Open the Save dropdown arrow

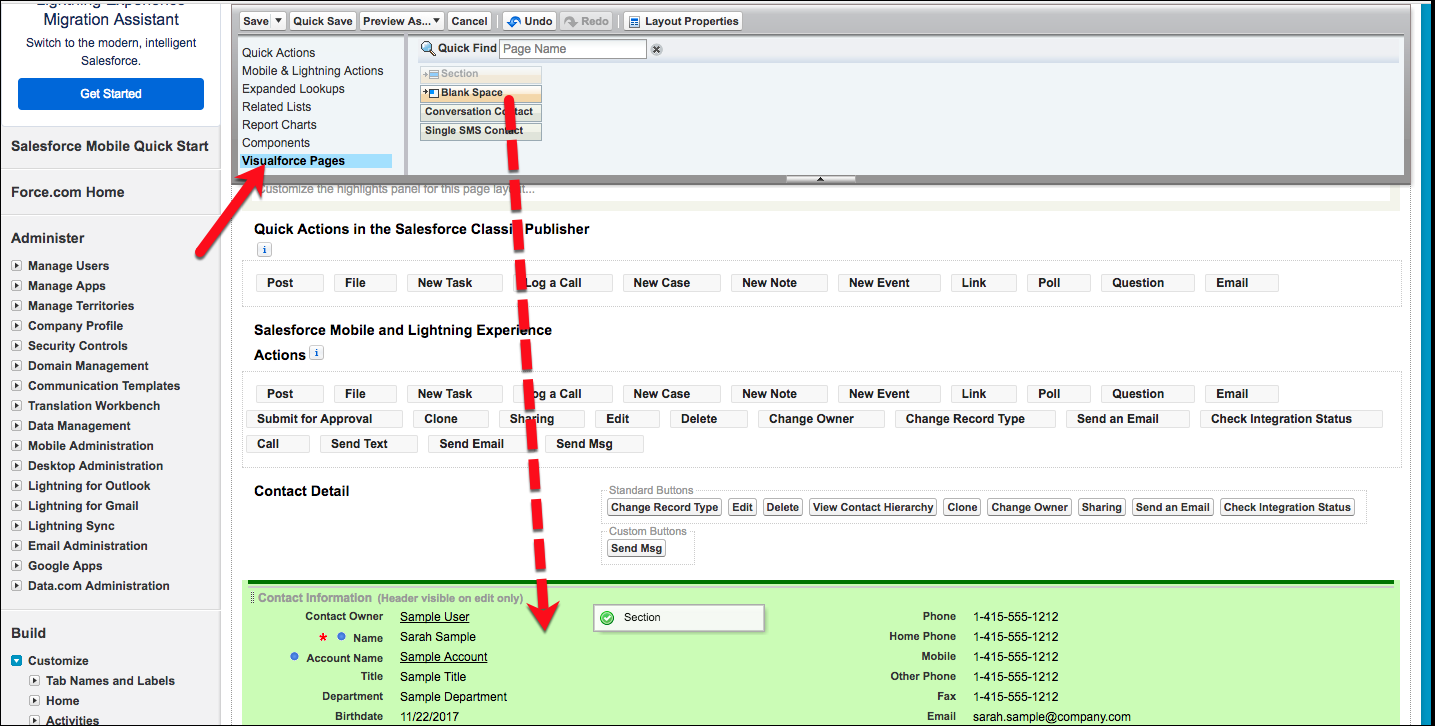tap(278, 21)
